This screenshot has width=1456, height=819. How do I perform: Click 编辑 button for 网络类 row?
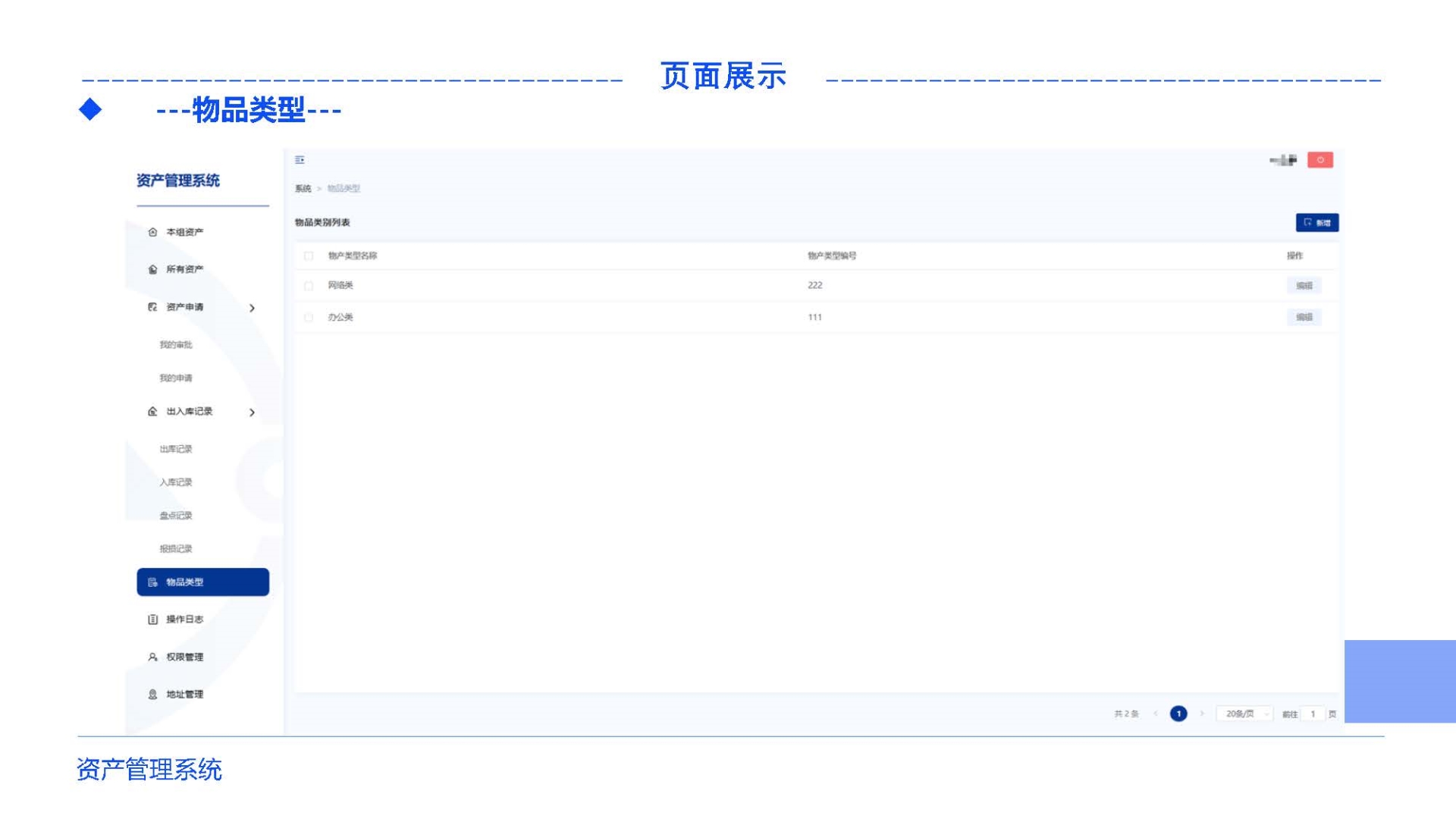point(1304,286)
